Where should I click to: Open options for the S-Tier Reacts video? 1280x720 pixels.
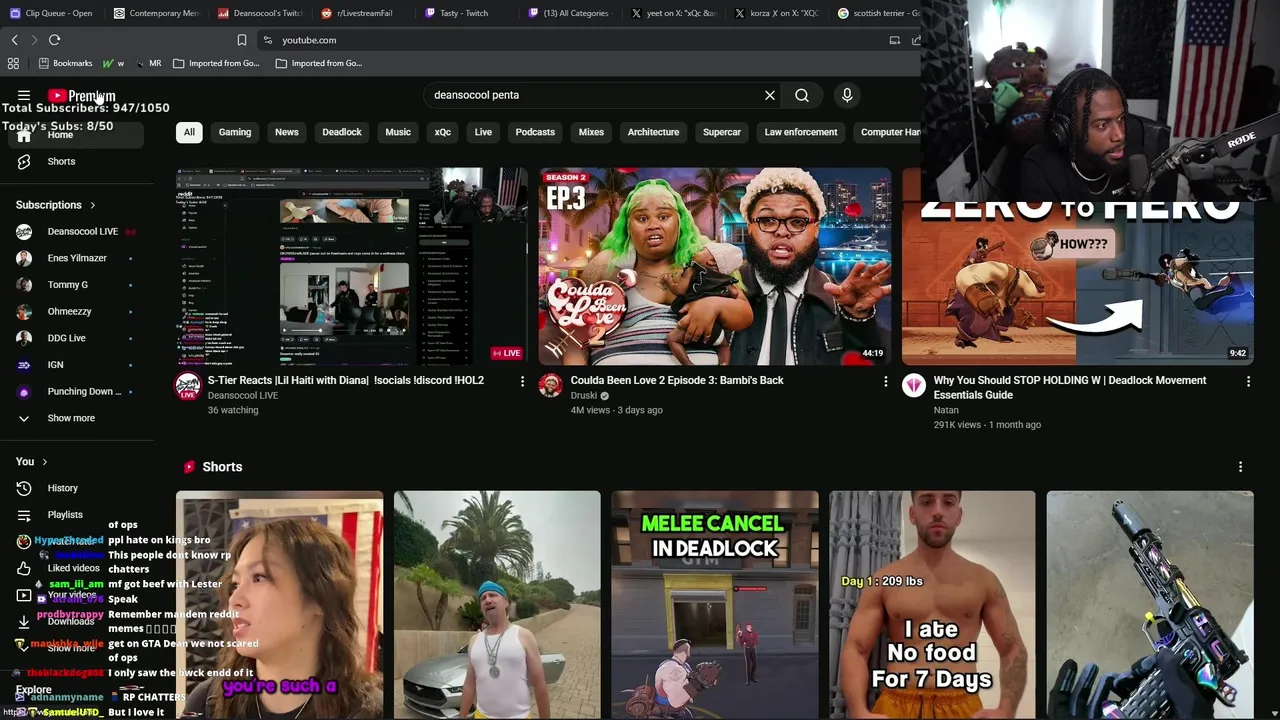click(522, 381)
